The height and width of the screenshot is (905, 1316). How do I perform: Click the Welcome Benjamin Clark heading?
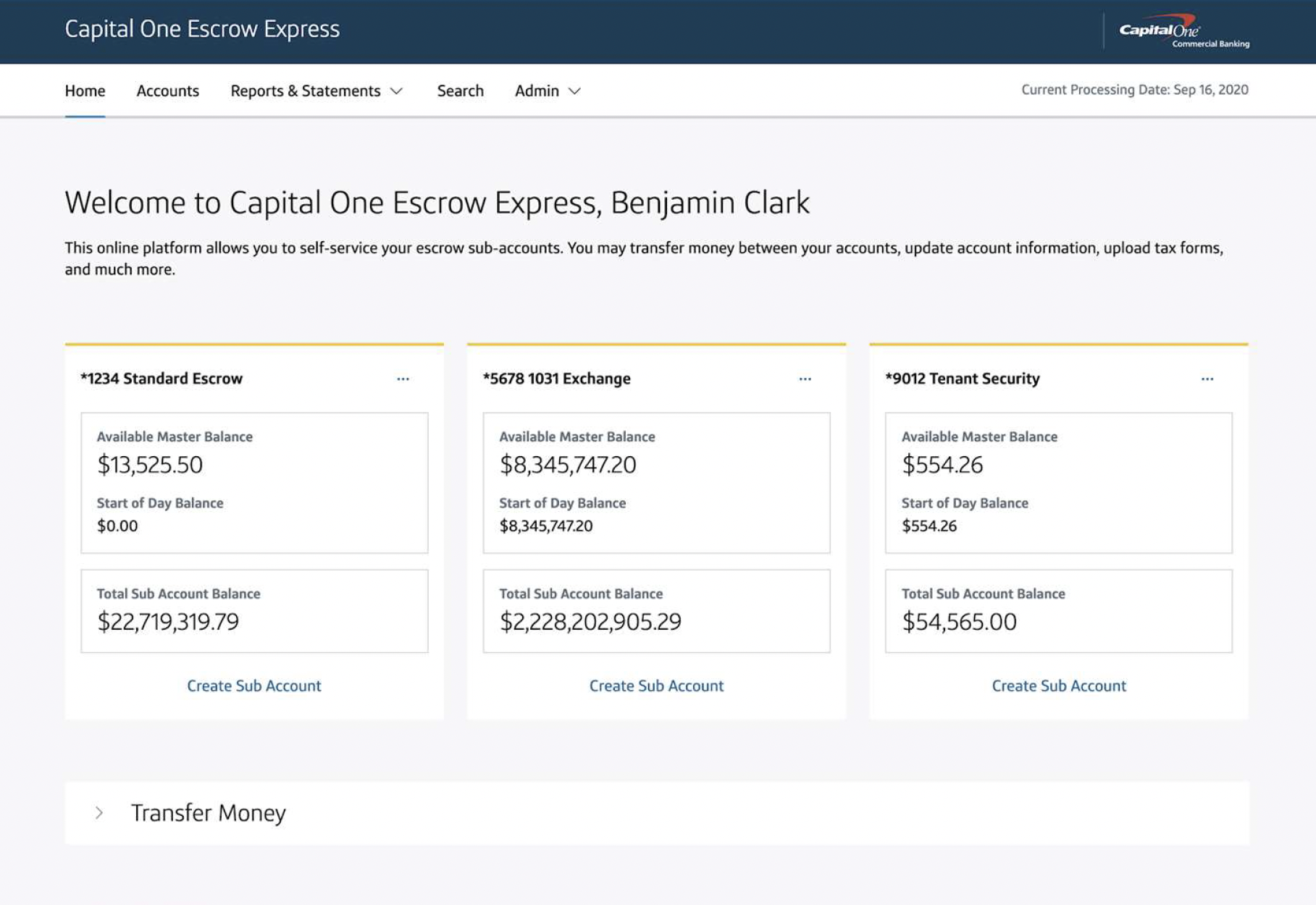coord(437,203)
